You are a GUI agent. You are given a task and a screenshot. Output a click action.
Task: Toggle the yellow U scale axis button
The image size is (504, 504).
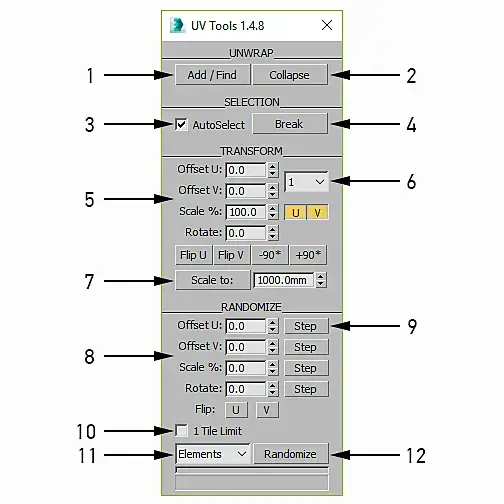[295, 212]
